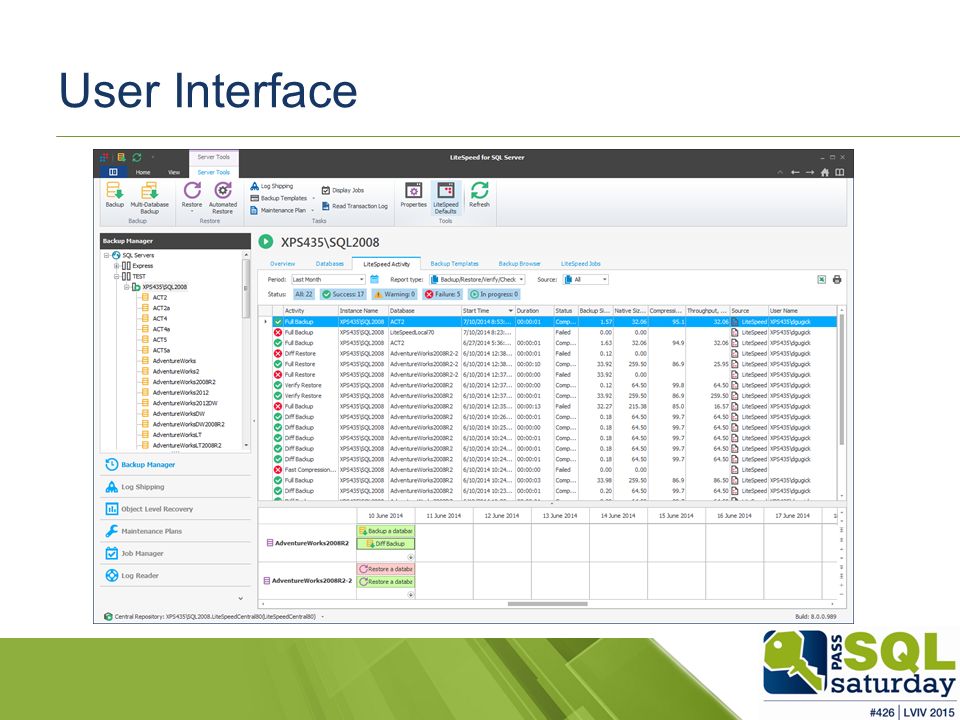This screenshot has height=720, width=960.
Task: Launch Automated Restore
Action: click(x=223, y=197)
